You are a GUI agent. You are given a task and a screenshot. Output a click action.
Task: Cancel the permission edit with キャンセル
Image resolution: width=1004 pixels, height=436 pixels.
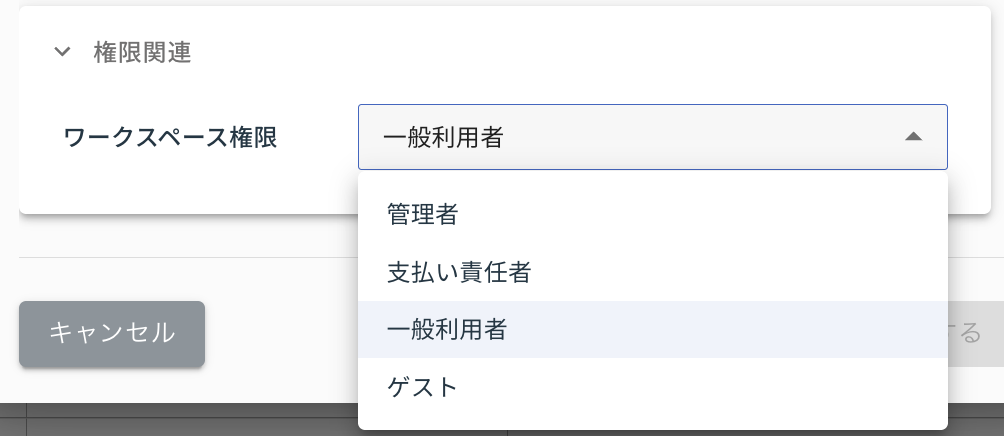[x=112, y=333]
